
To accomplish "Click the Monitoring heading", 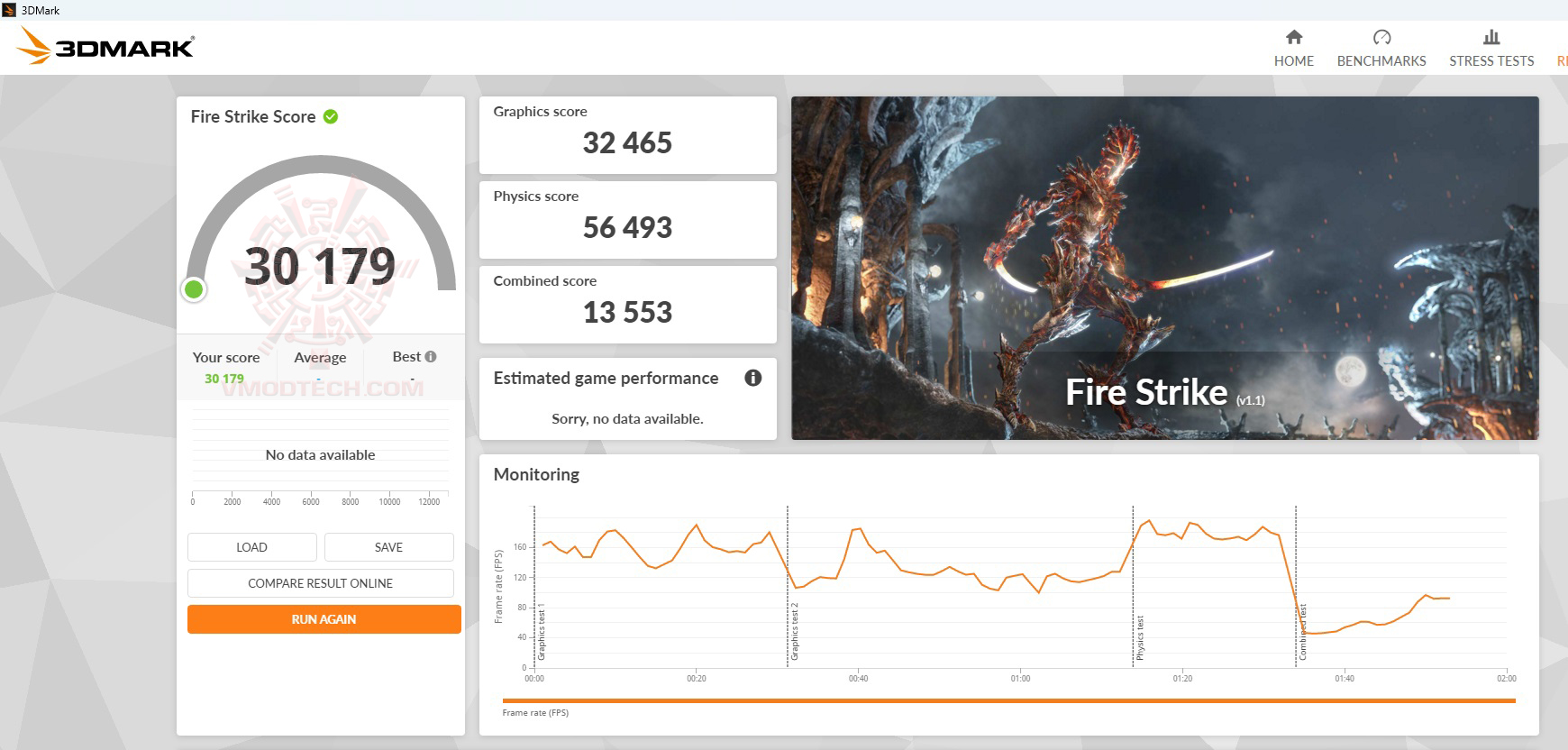I will tap(536, 474).
